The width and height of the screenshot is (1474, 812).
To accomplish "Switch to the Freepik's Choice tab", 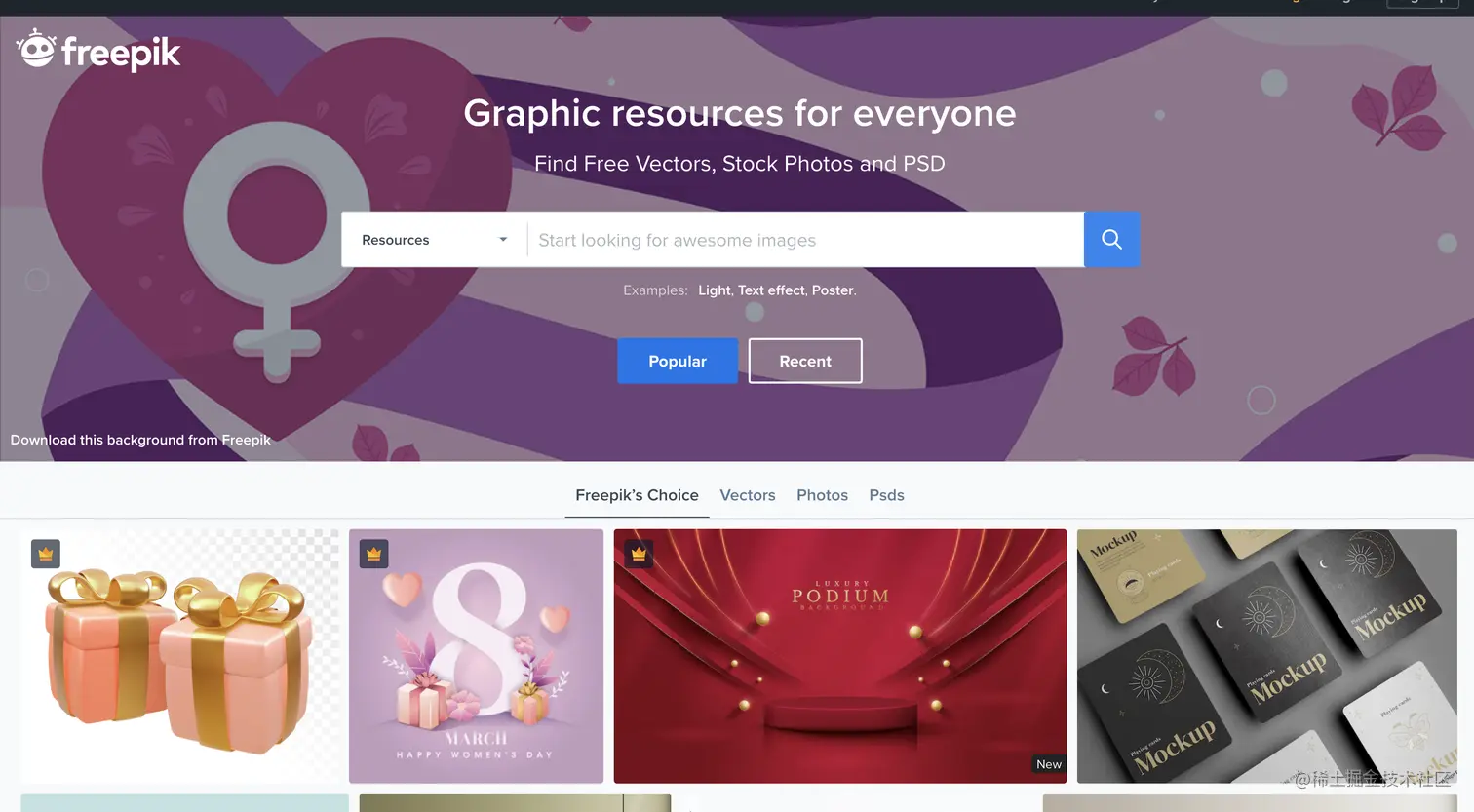I will point(637,495).
